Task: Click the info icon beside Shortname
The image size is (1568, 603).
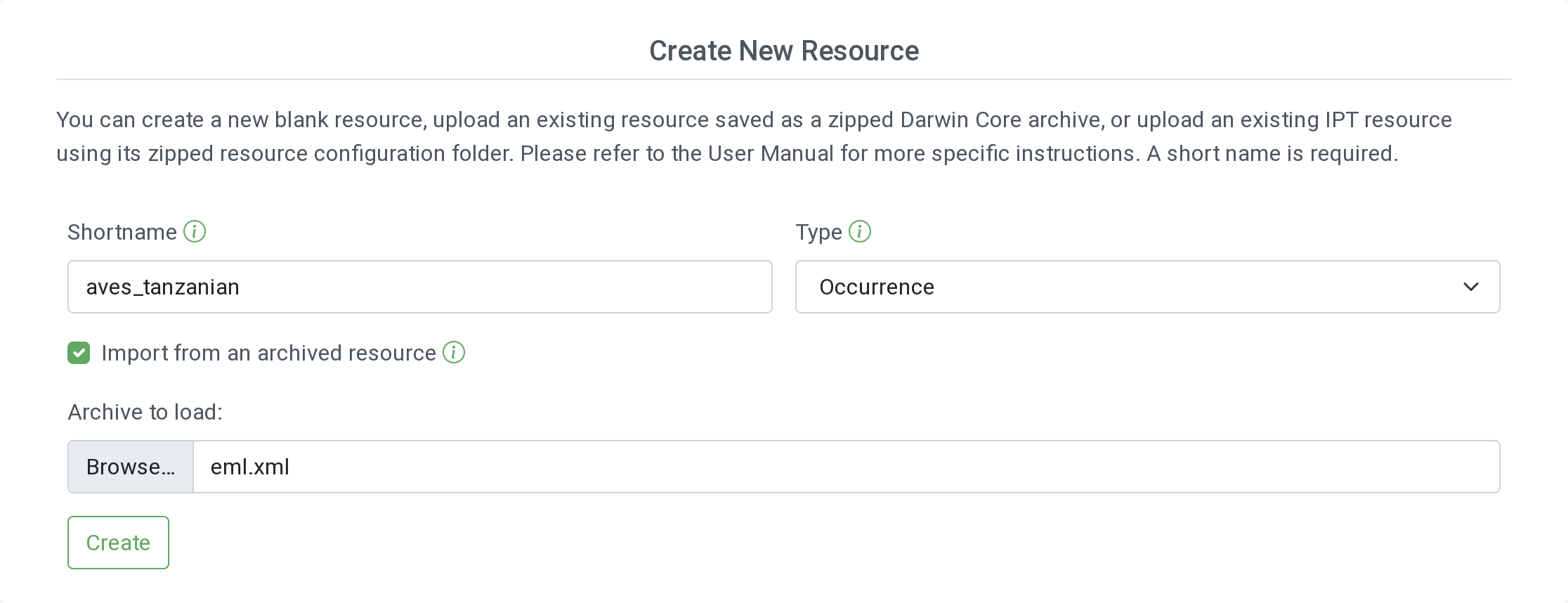Action: [x=195, y=231]
